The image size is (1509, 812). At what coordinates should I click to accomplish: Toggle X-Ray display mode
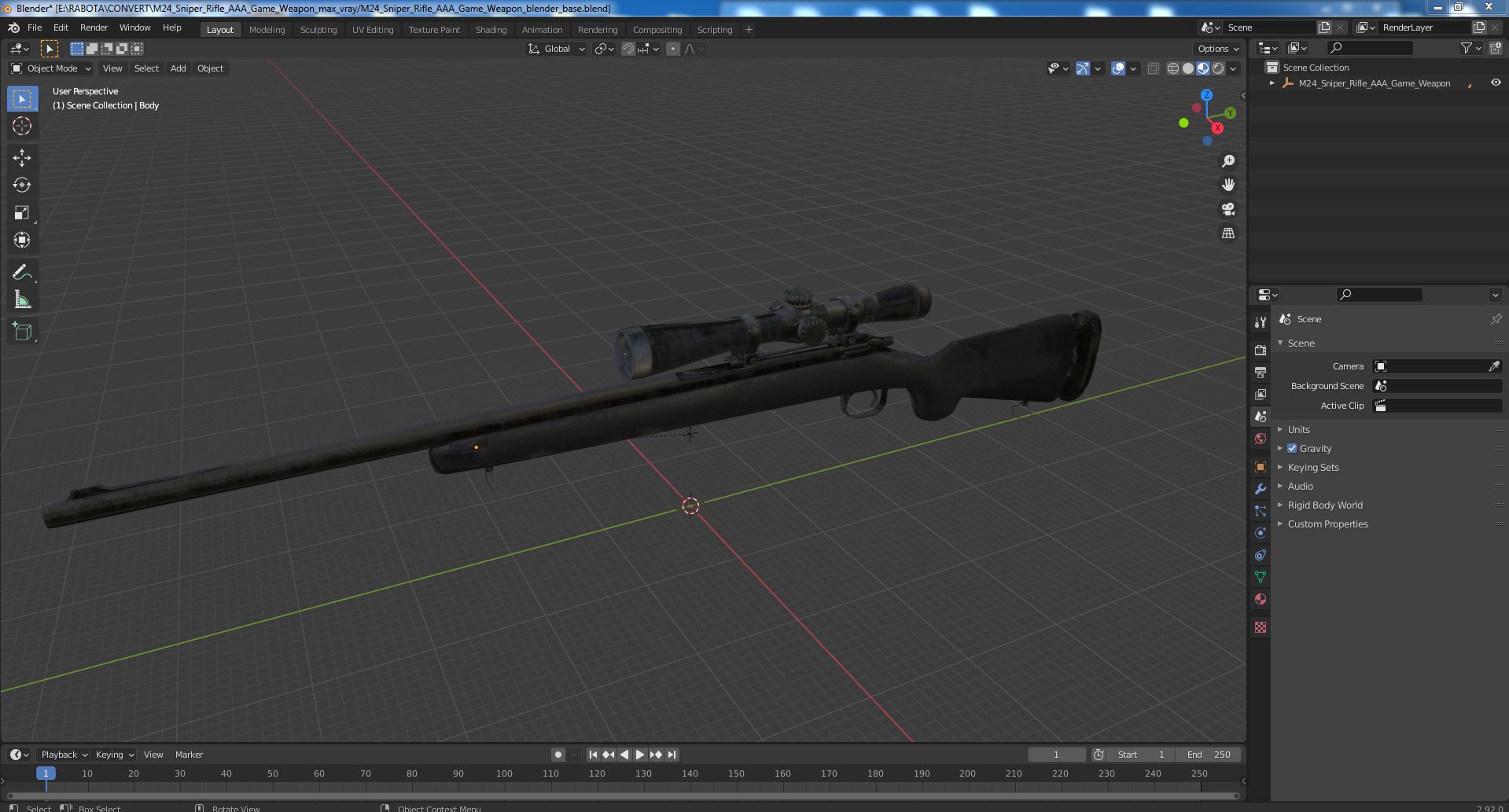(1153, 68)
